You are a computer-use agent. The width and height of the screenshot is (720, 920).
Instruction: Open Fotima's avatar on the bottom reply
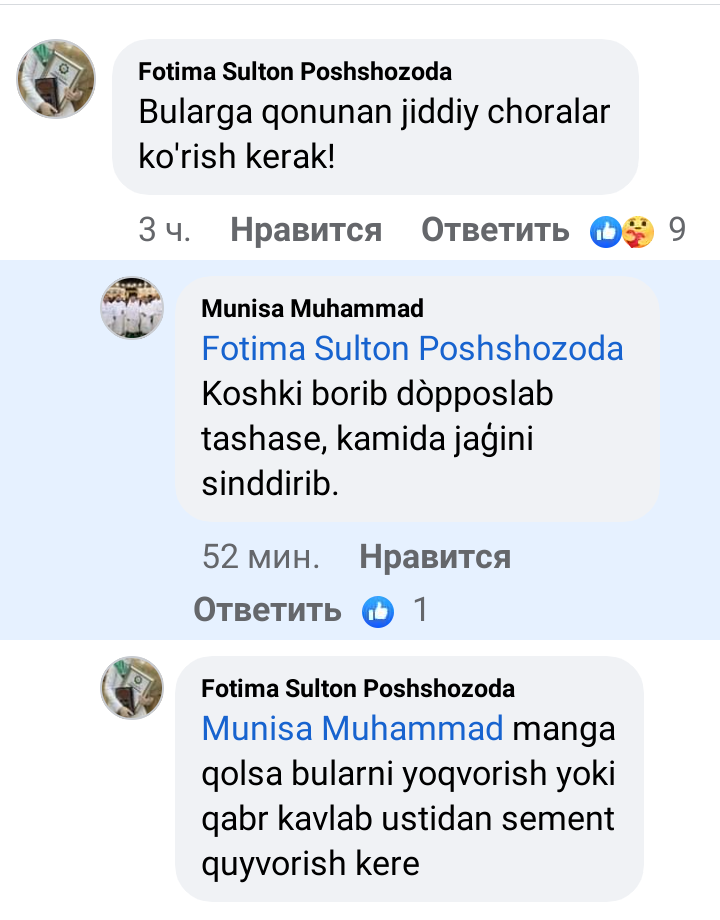(132, 688)
